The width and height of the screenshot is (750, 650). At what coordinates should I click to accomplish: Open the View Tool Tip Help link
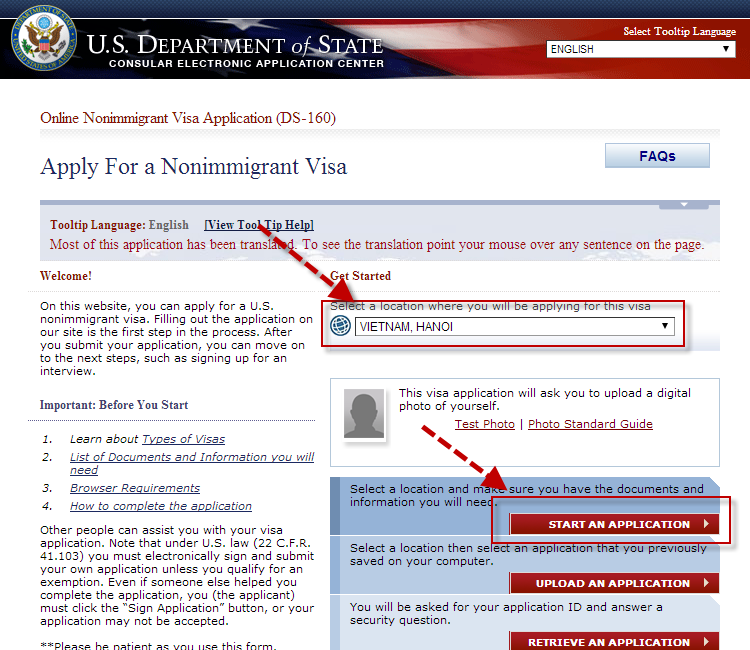[x=259, y=225]
